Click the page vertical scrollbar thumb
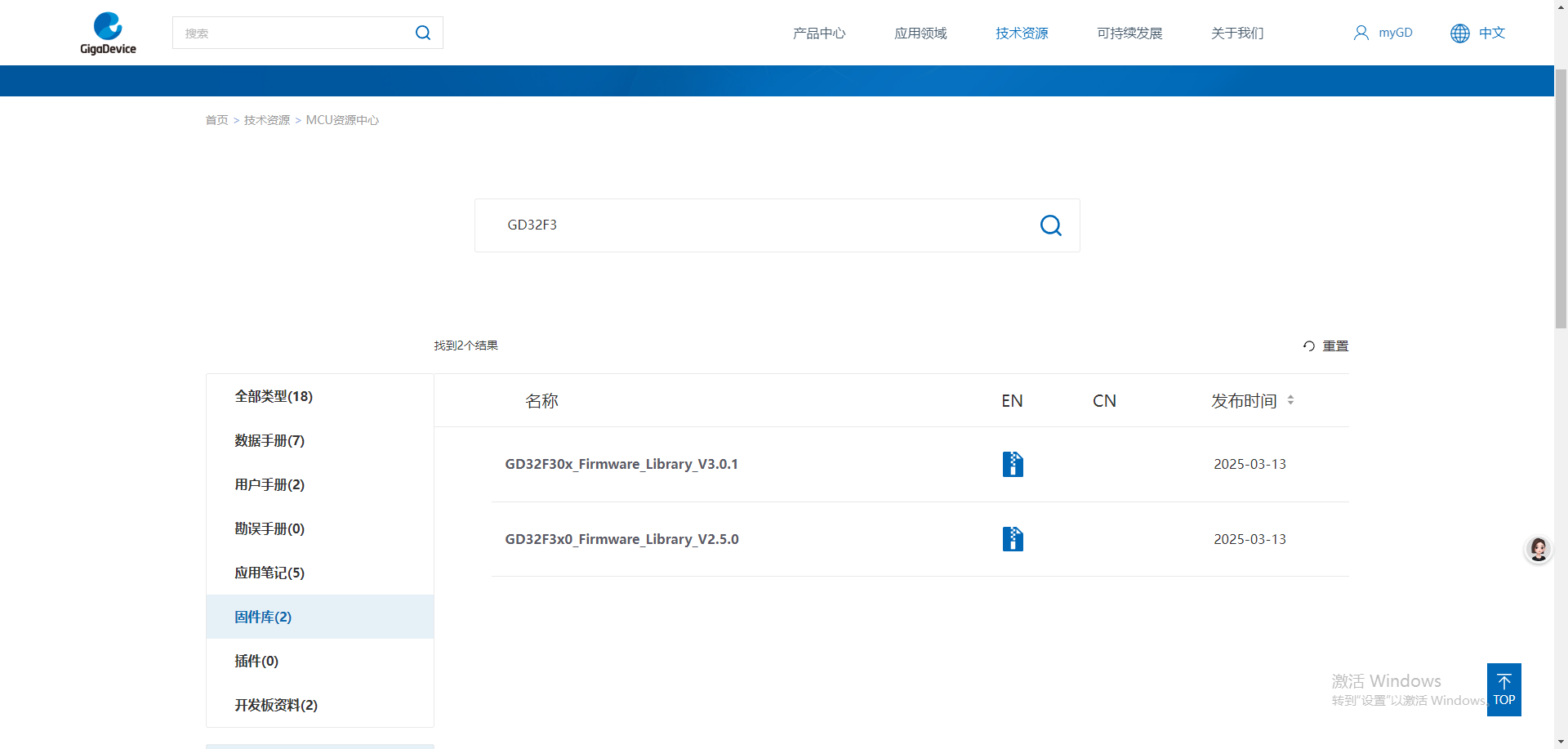 1561,198
